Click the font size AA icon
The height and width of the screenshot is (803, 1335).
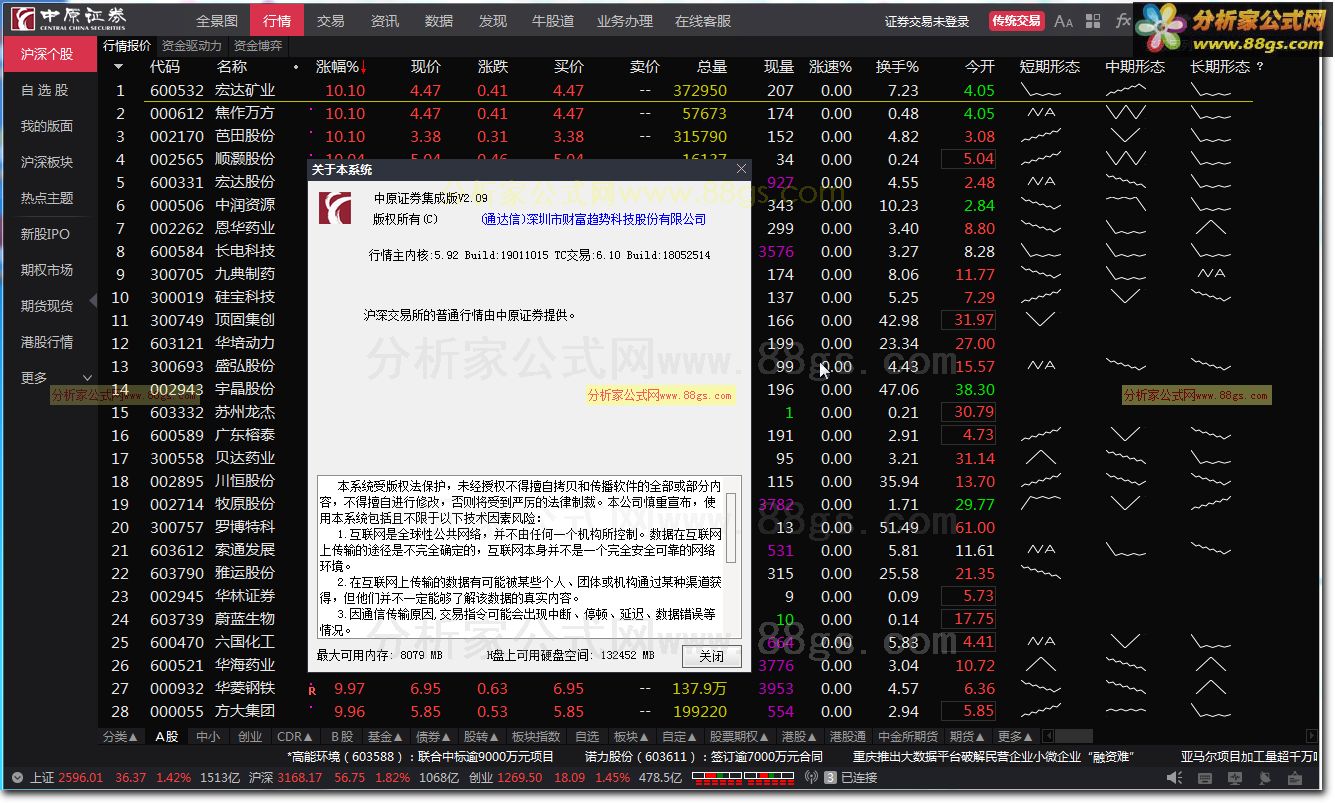coord(1063,21)
